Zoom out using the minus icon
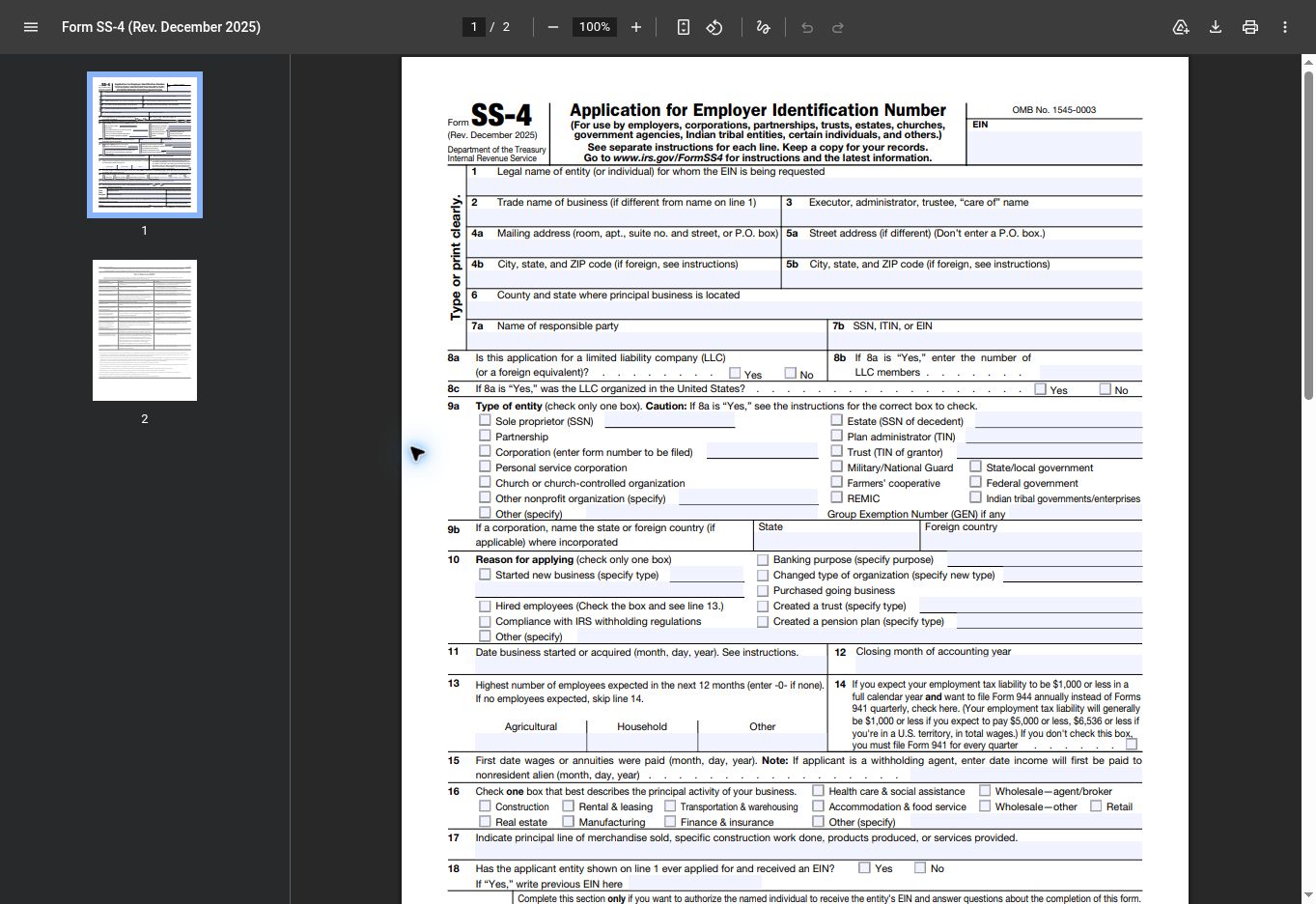The width and height of the screenshot is (1316, 904). click(553, 27)
